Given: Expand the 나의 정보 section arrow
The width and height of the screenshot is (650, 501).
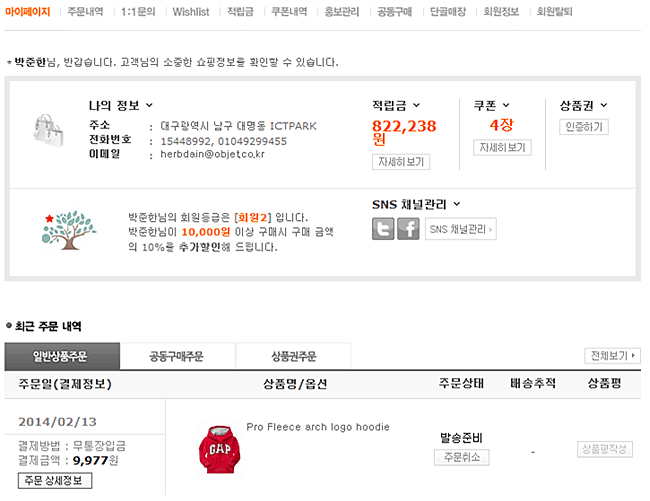Looking at the screenshot, I should [x=150, y=105].
